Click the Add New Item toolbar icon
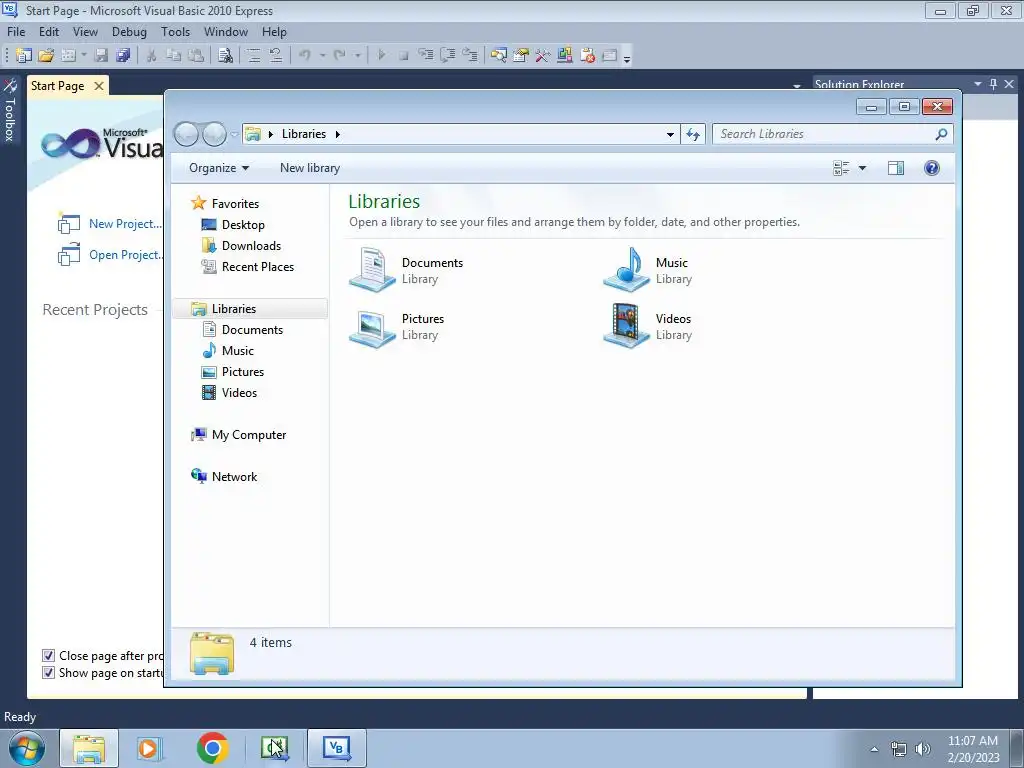Image resolution: width=1024 pixels, height=768 pixels. coord(69,56)
